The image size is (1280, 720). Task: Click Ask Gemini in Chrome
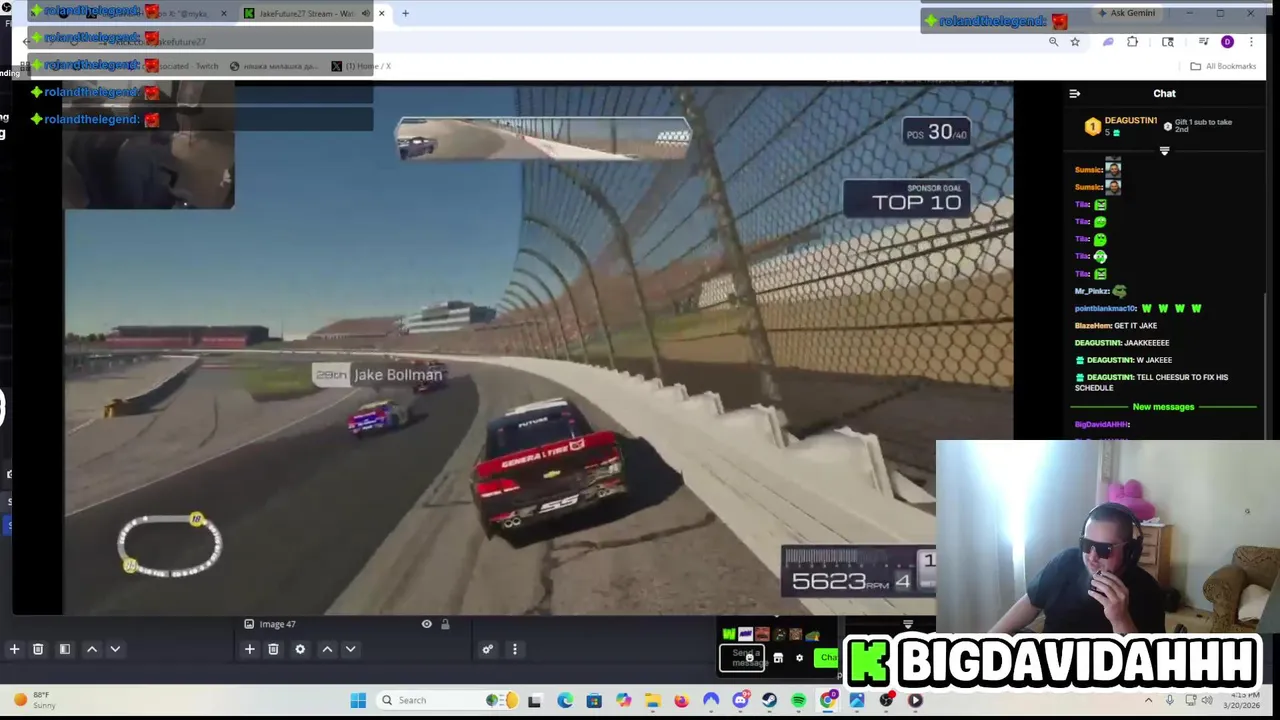[x=1126, y=13]
